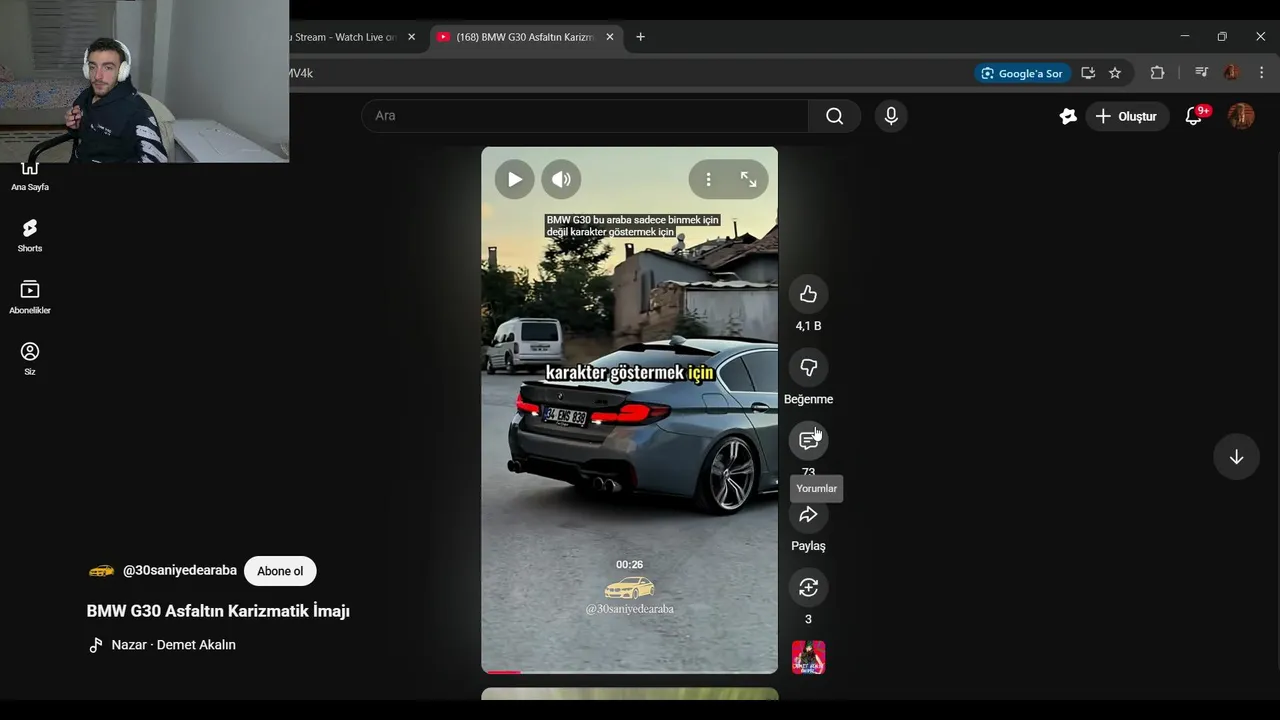The image size is (1280, 720).
Task: Open a new Chrome tab
Action: click(640, 37)
